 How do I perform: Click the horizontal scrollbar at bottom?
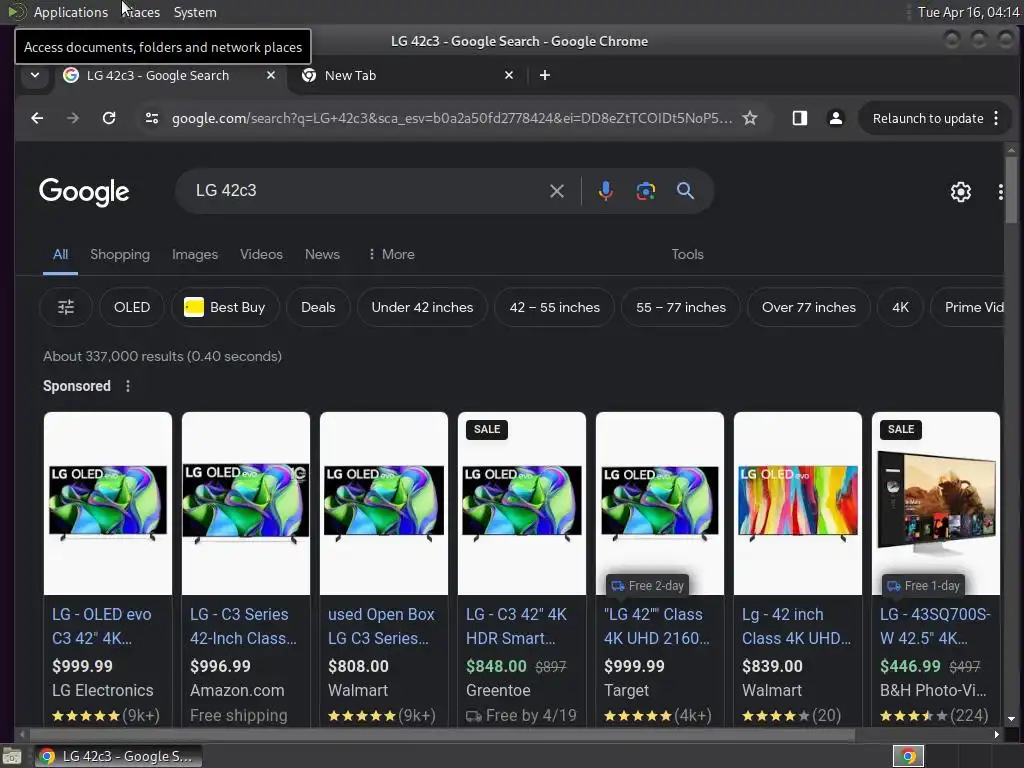pos(437,734)
